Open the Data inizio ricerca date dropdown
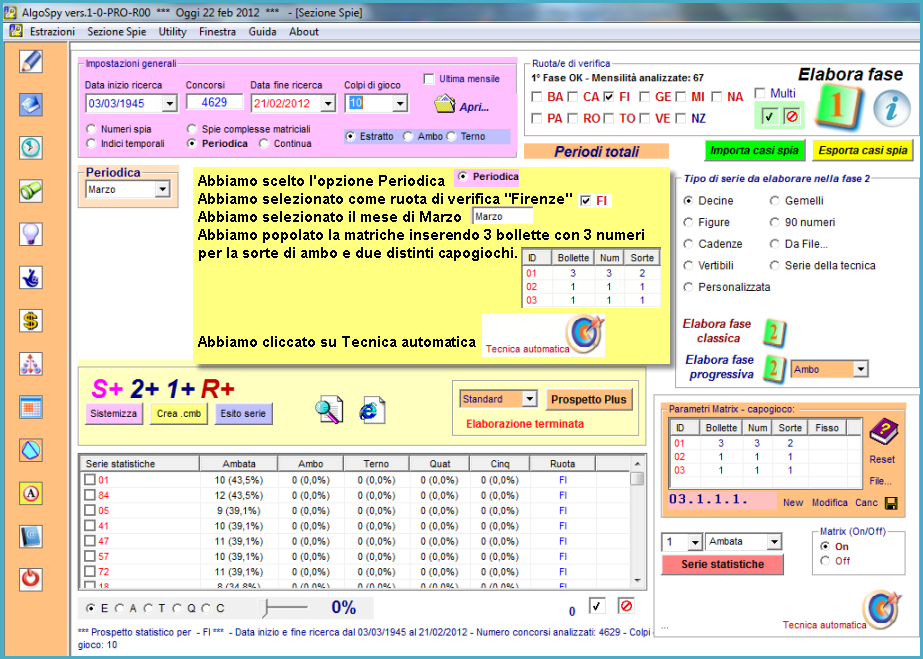The height and width of the screenshot is (659, 923). (170, 104)
